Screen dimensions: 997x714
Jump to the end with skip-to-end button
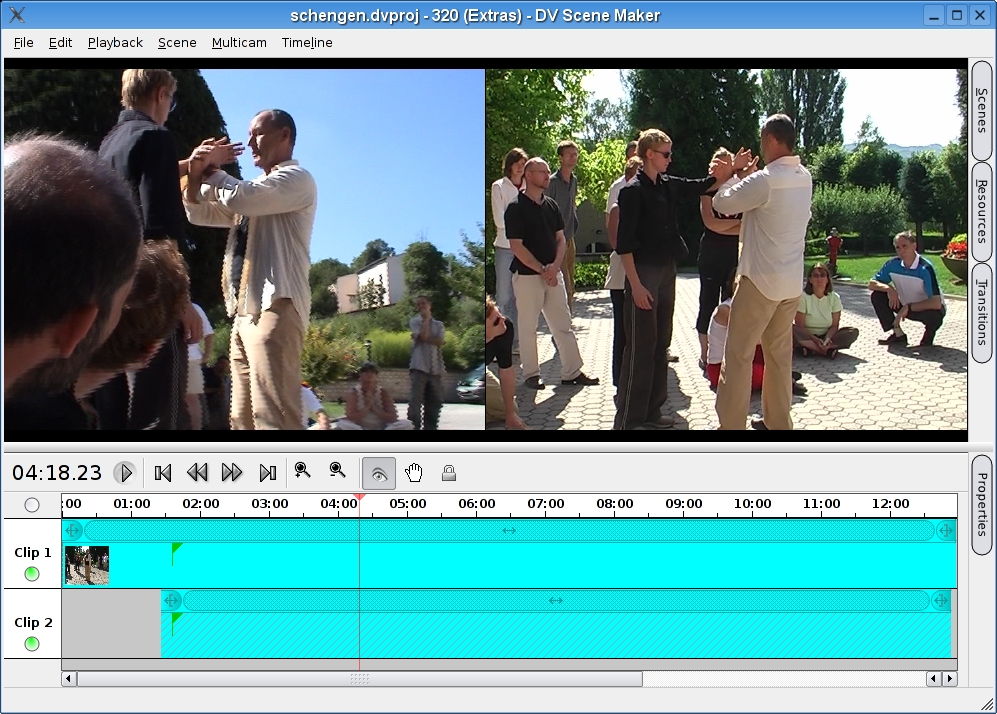coord(268,473)
